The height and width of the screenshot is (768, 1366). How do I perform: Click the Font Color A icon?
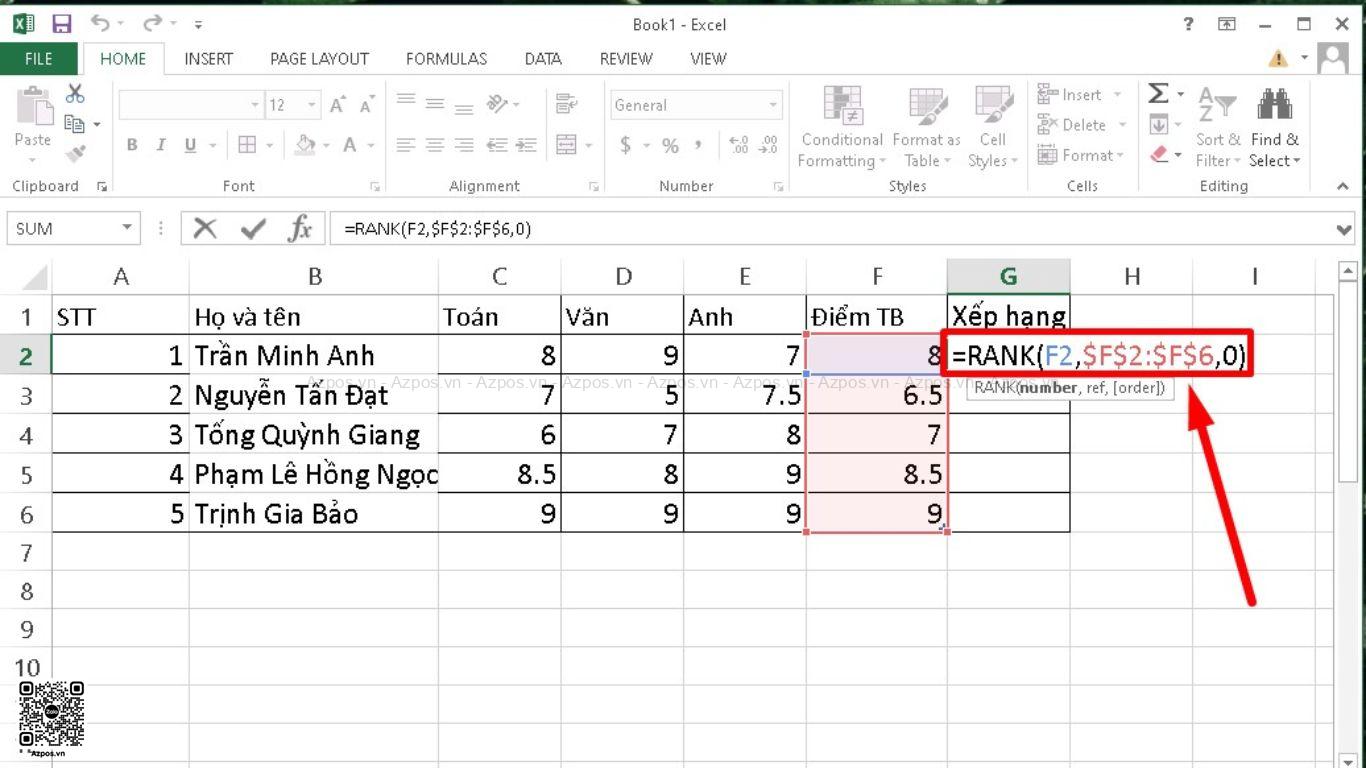[x=350, y=145]
